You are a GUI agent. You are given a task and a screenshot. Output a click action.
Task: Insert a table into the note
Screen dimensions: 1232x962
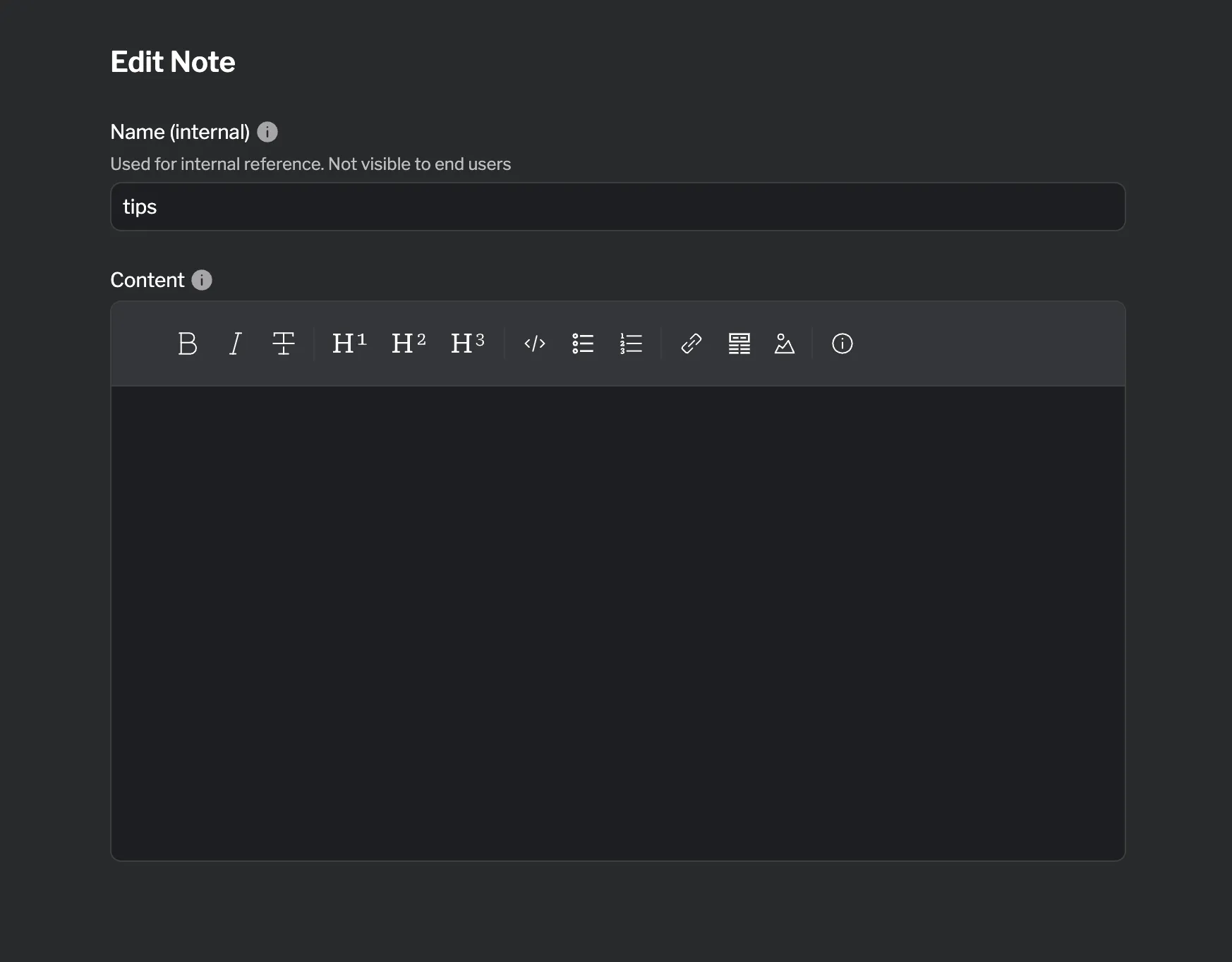point(739,344)
